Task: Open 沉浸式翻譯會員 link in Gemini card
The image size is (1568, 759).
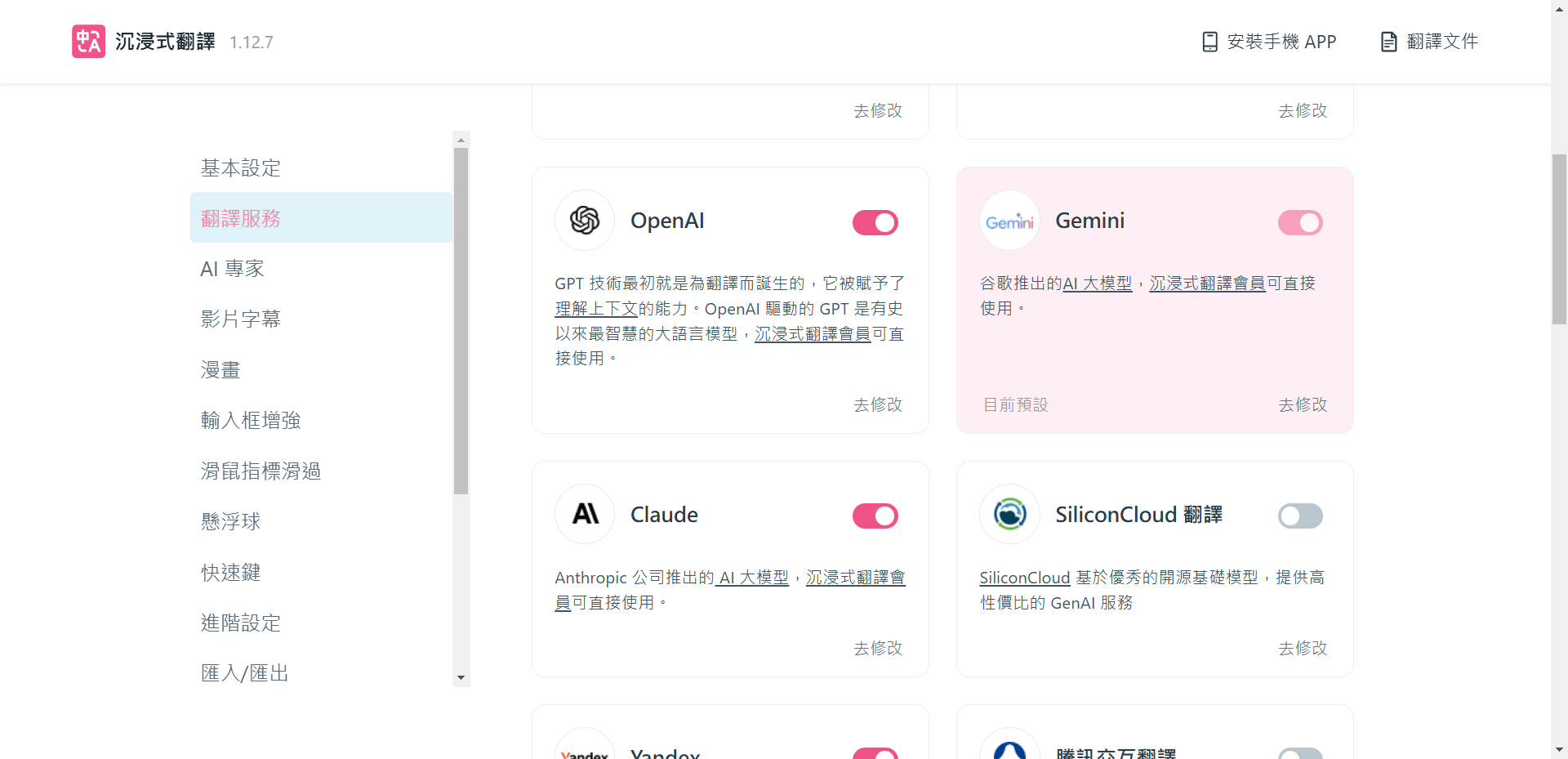Action: tap(1208, 284)
